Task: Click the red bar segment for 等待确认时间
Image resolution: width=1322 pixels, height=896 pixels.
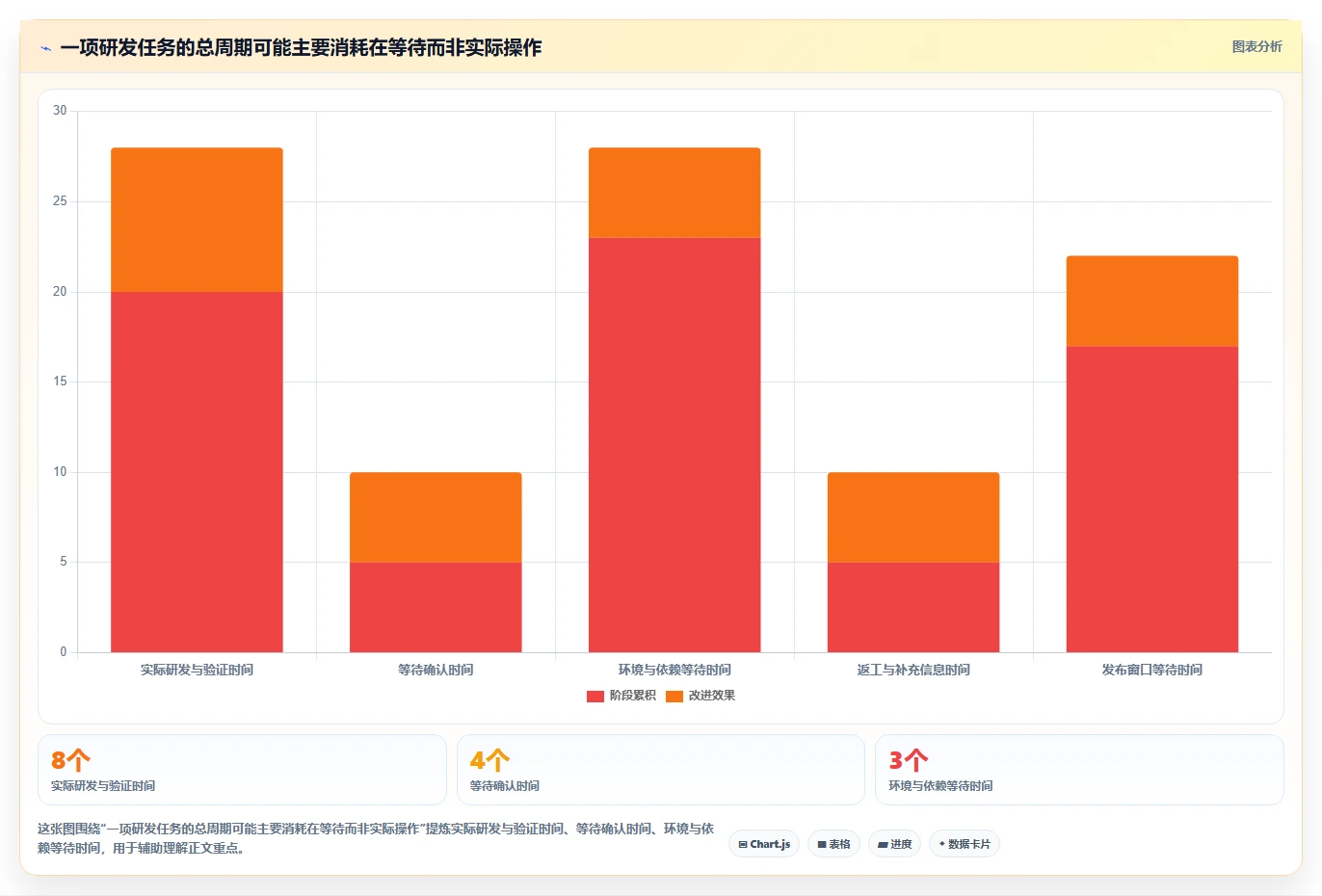Action: click(436, 607)
